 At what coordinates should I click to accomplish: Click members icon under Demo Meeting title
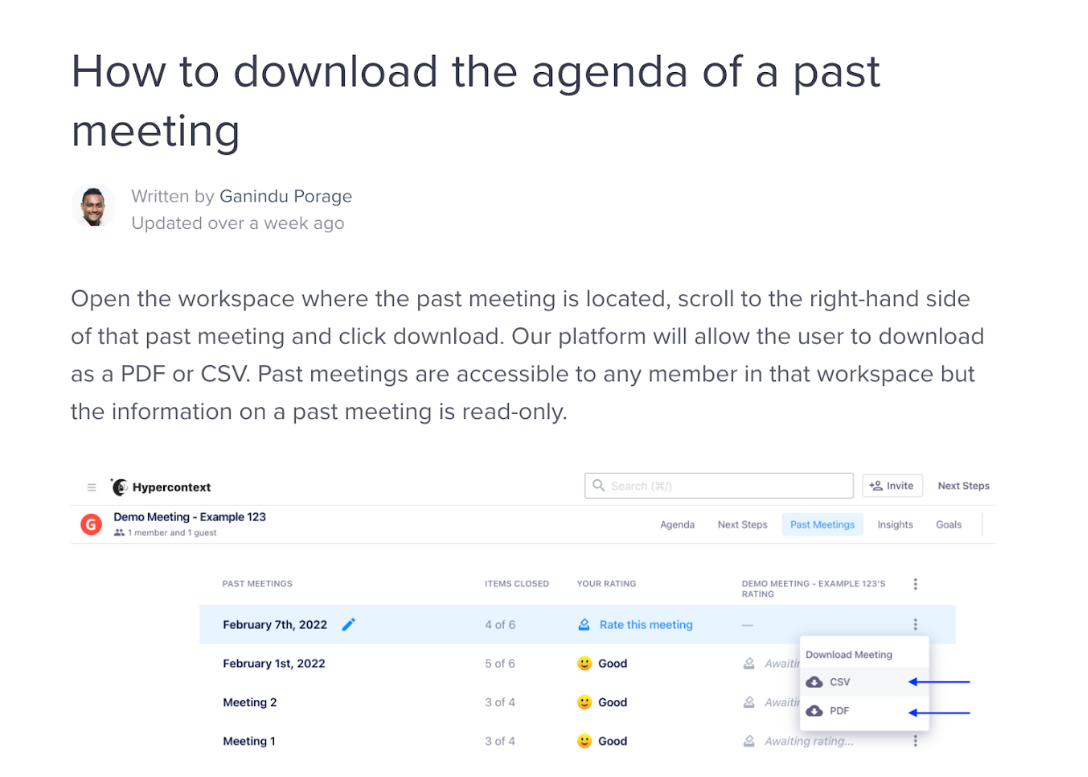tap(119, 533)
